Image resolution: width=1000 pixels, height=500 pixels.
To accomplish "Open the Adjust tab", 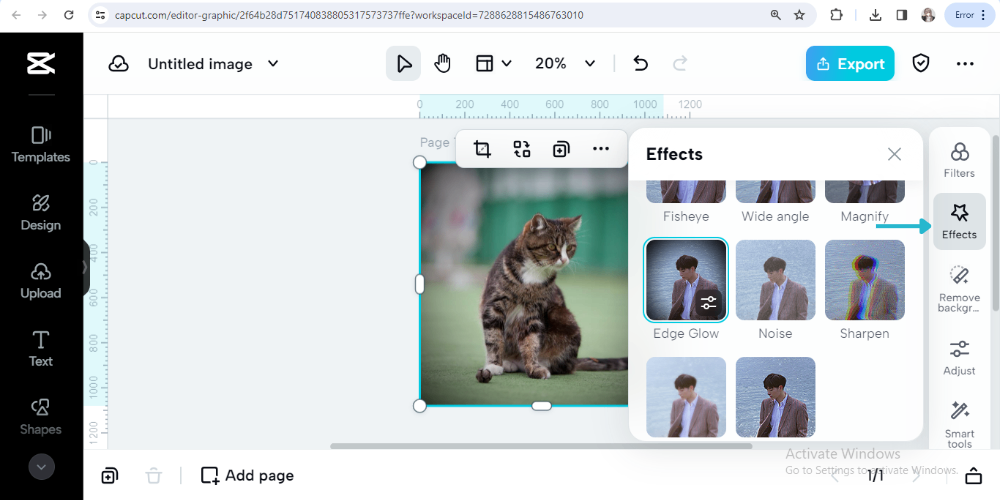I will point(959,357).
